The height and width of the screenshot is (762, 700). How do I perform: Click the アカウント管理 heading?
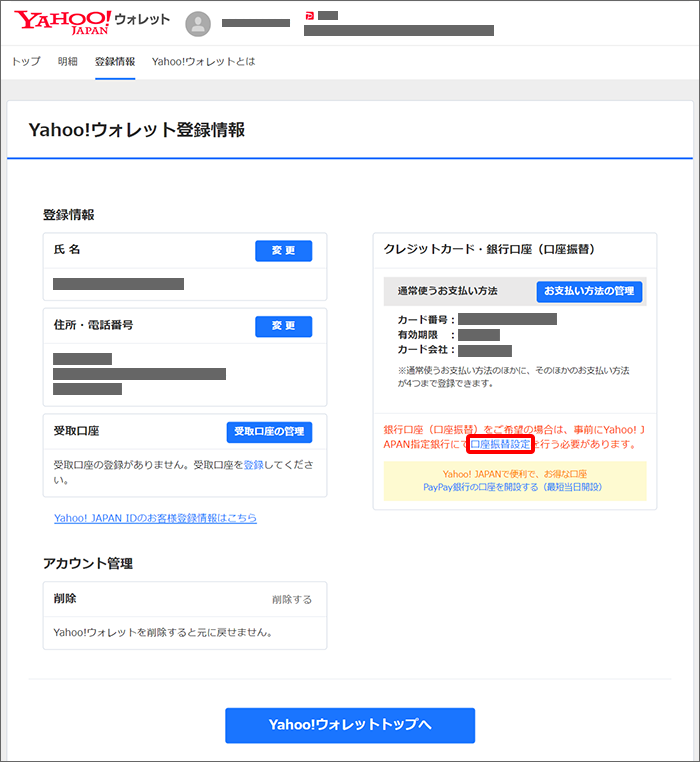click(x=88, y=563)
